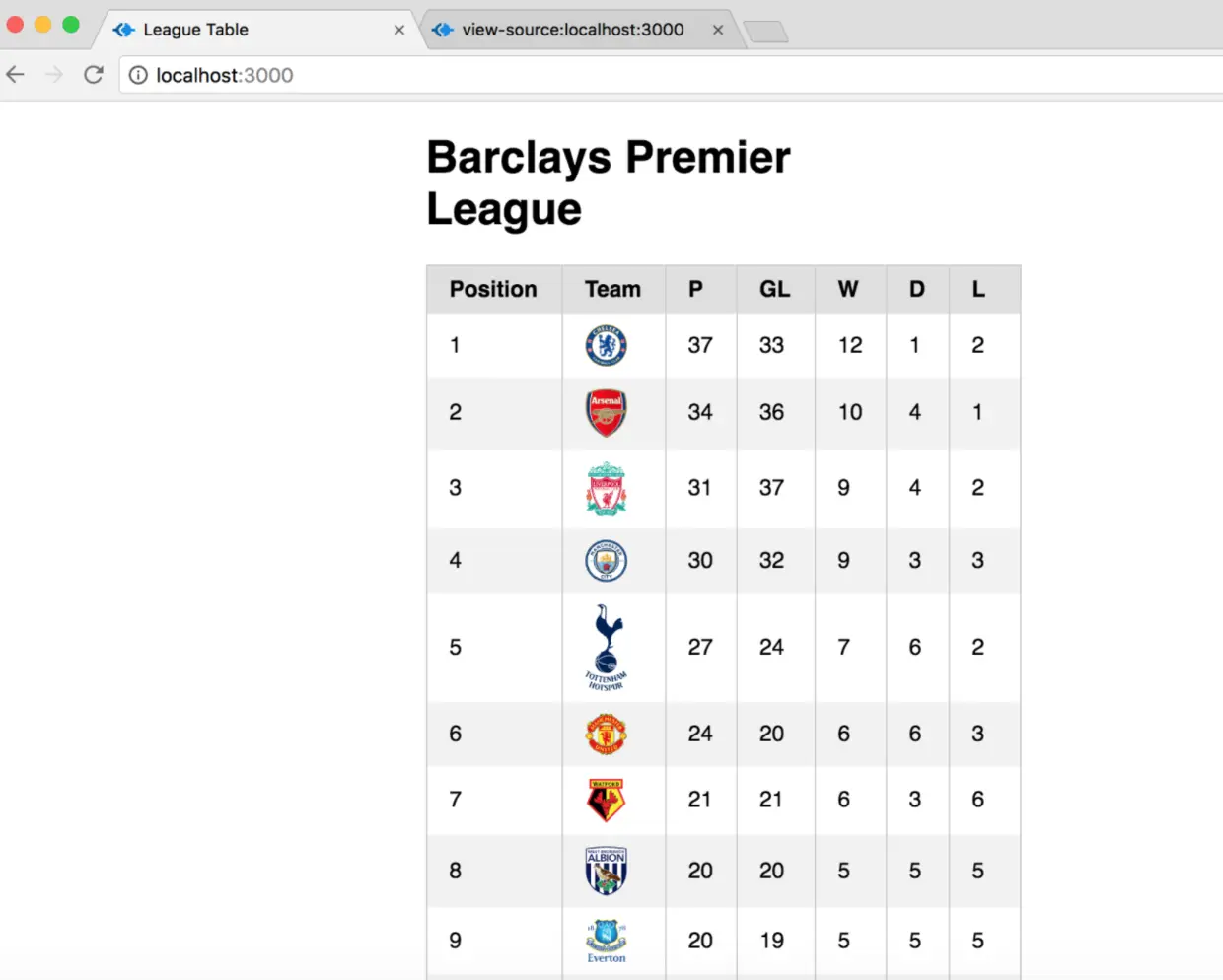Click the Chelsea club crest

click(606, 345)
